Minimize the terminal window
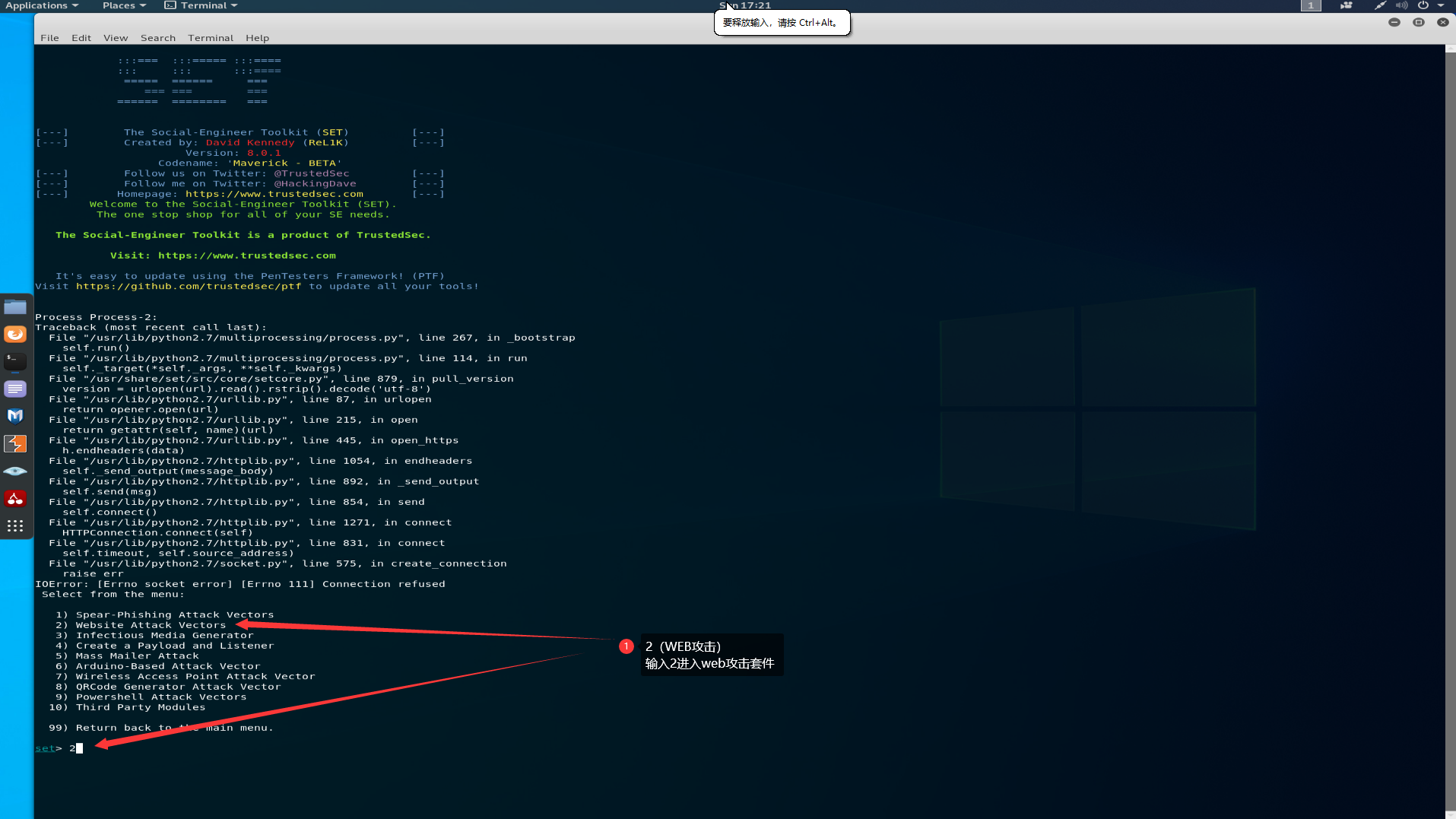 1394,22
